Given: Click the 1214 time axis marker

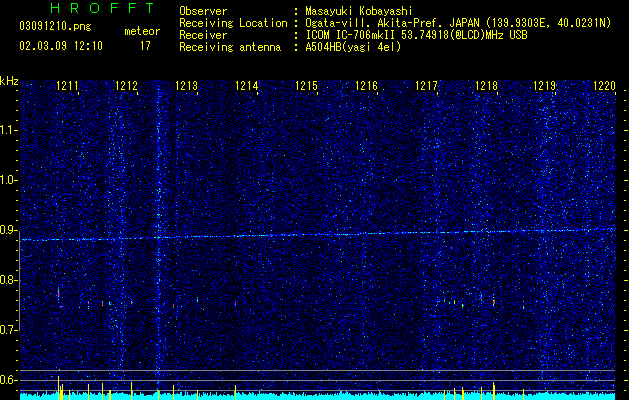Looking at the screenshot, I should point(246,86).
